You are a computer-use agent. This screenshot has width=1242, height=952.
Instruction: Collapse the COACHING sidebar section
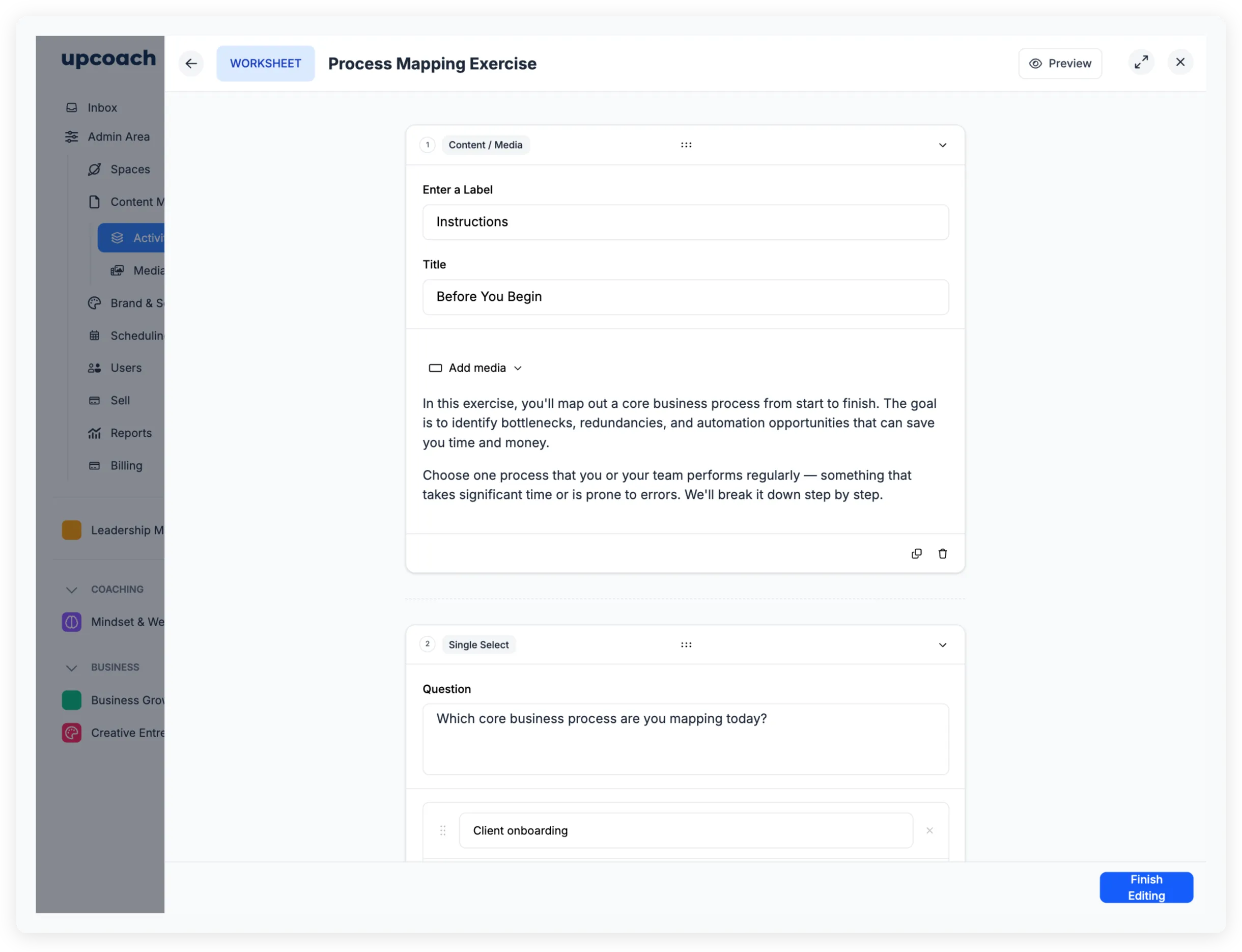pyautogui.click(x=71, y=590)
